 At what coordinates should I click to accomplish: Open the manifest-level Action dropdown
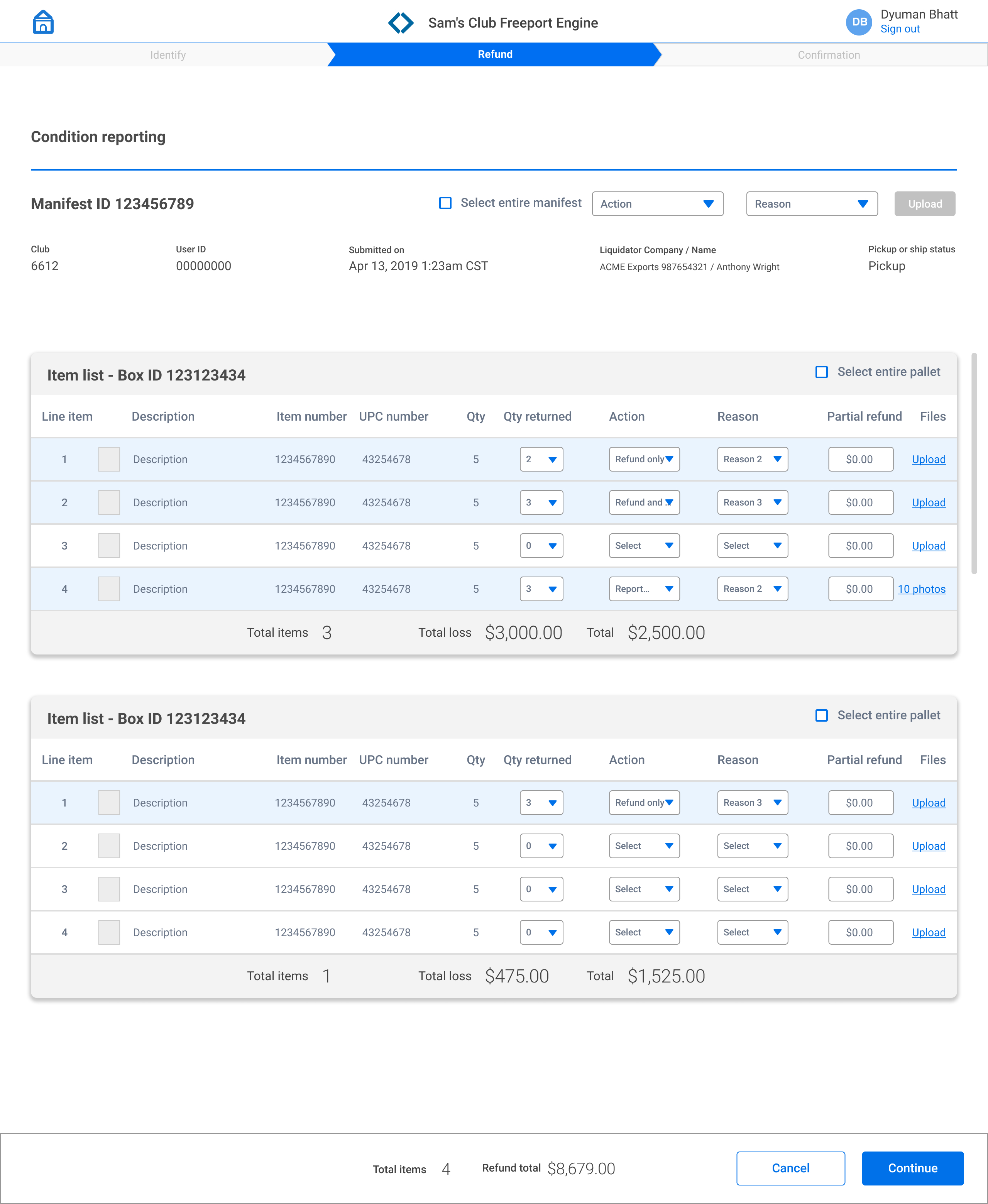point(657,204)
